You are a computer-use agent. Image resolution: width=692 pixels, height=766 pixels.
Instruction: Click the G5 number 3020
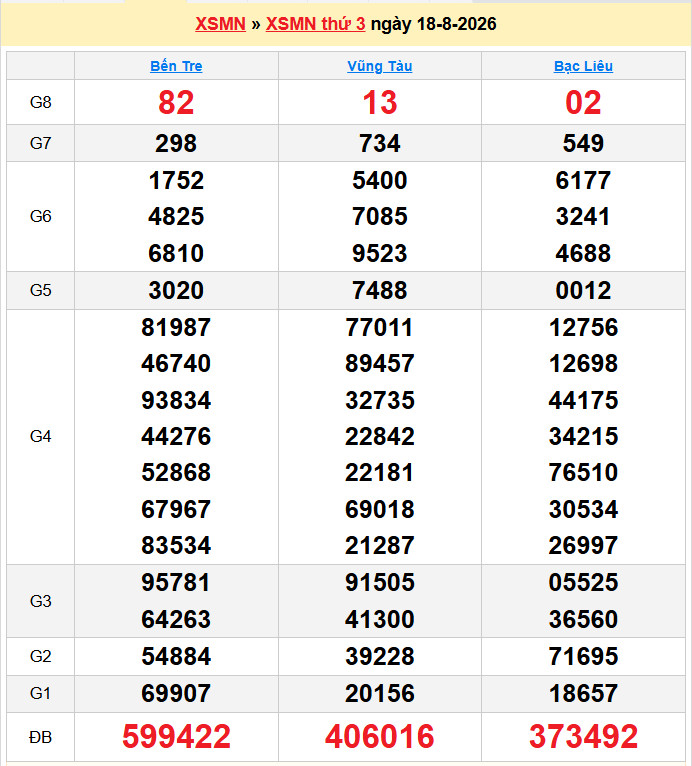coord(176,291)
